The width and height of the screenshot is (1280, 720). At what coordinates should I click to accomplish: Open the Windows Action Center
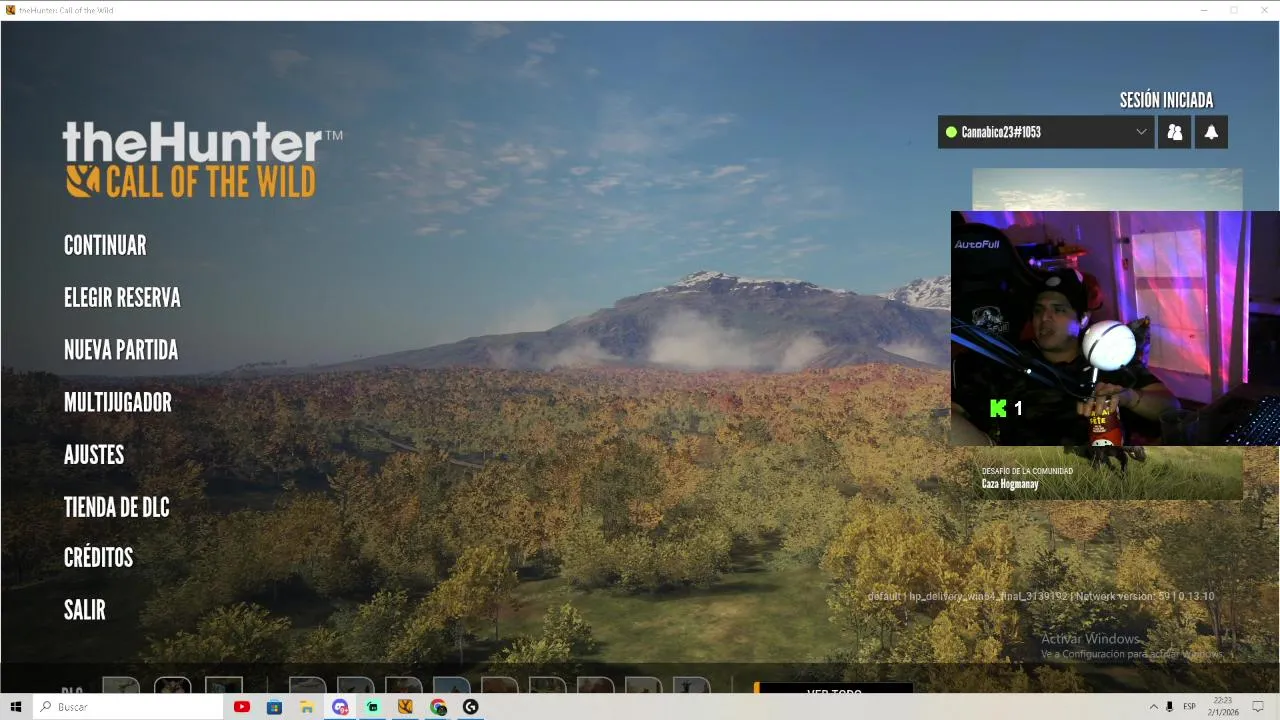[x=1259, y=707]
